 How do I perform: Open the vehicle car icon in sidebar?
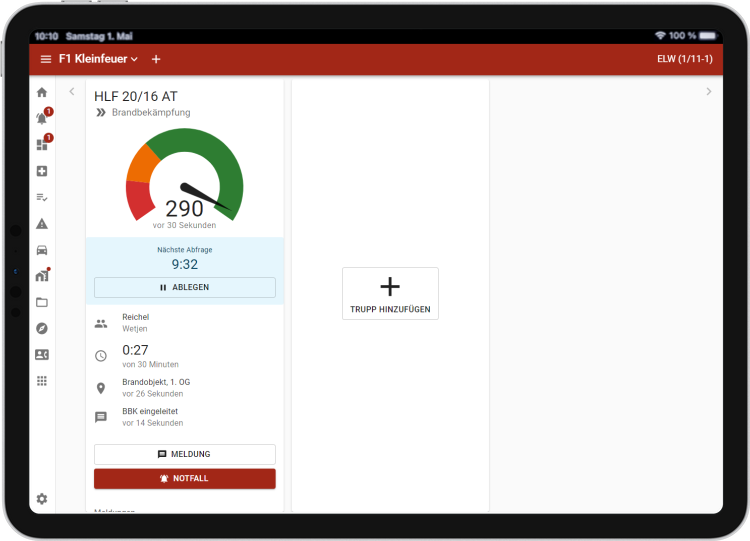pyautogui.click(x=42, y=250)
